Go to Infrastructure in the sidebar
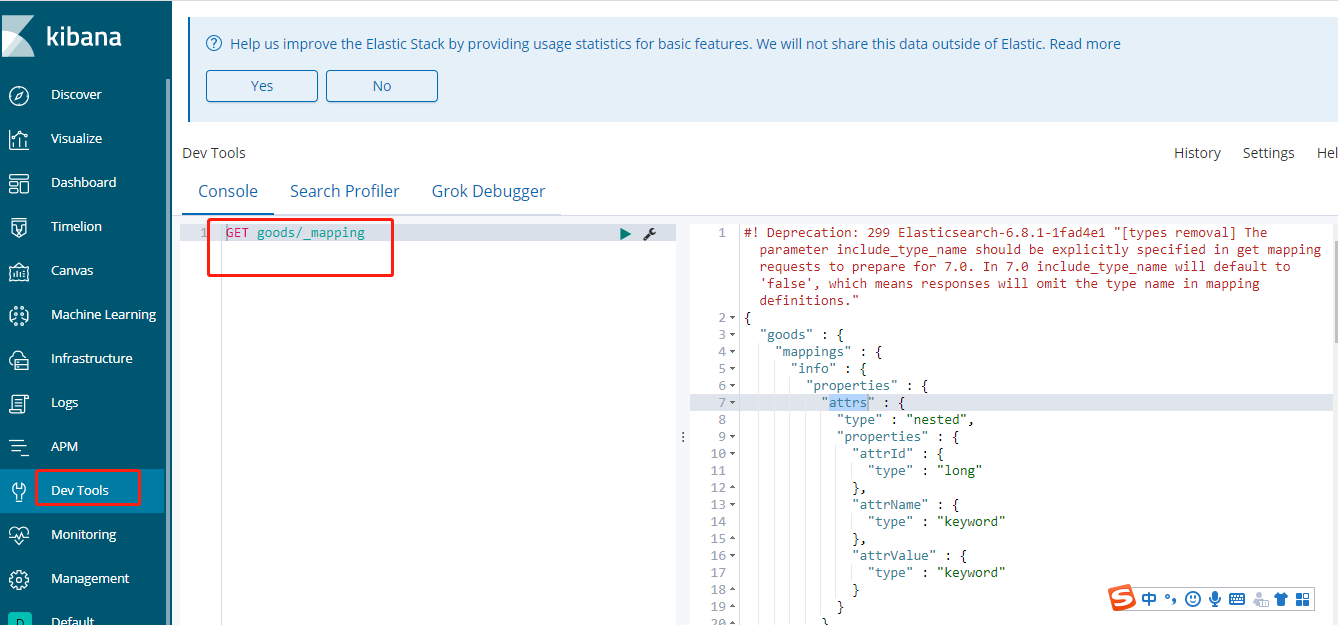1338x625 pixels. click(92, 359)
